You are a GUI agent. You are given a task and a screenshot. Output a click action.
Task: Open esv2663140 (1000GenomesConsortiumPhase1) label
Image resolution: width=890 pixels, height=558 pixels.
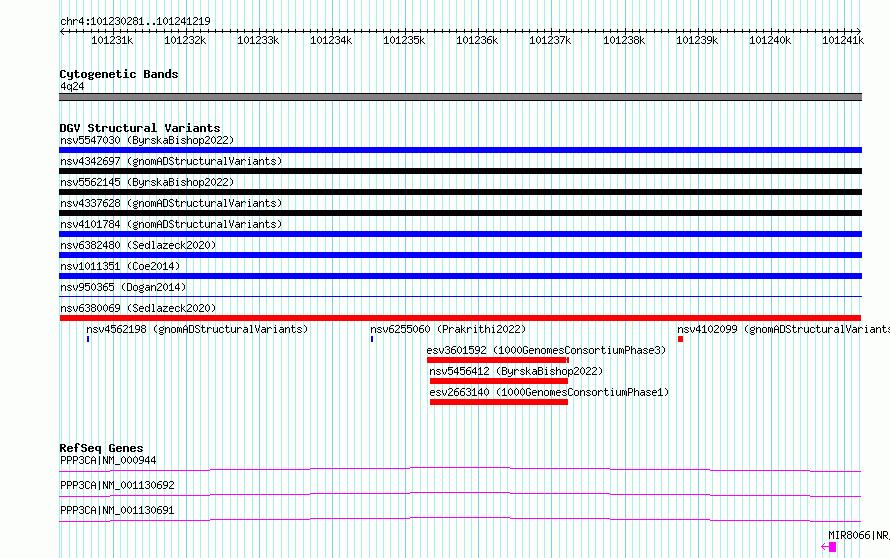[x=549, y=392]
